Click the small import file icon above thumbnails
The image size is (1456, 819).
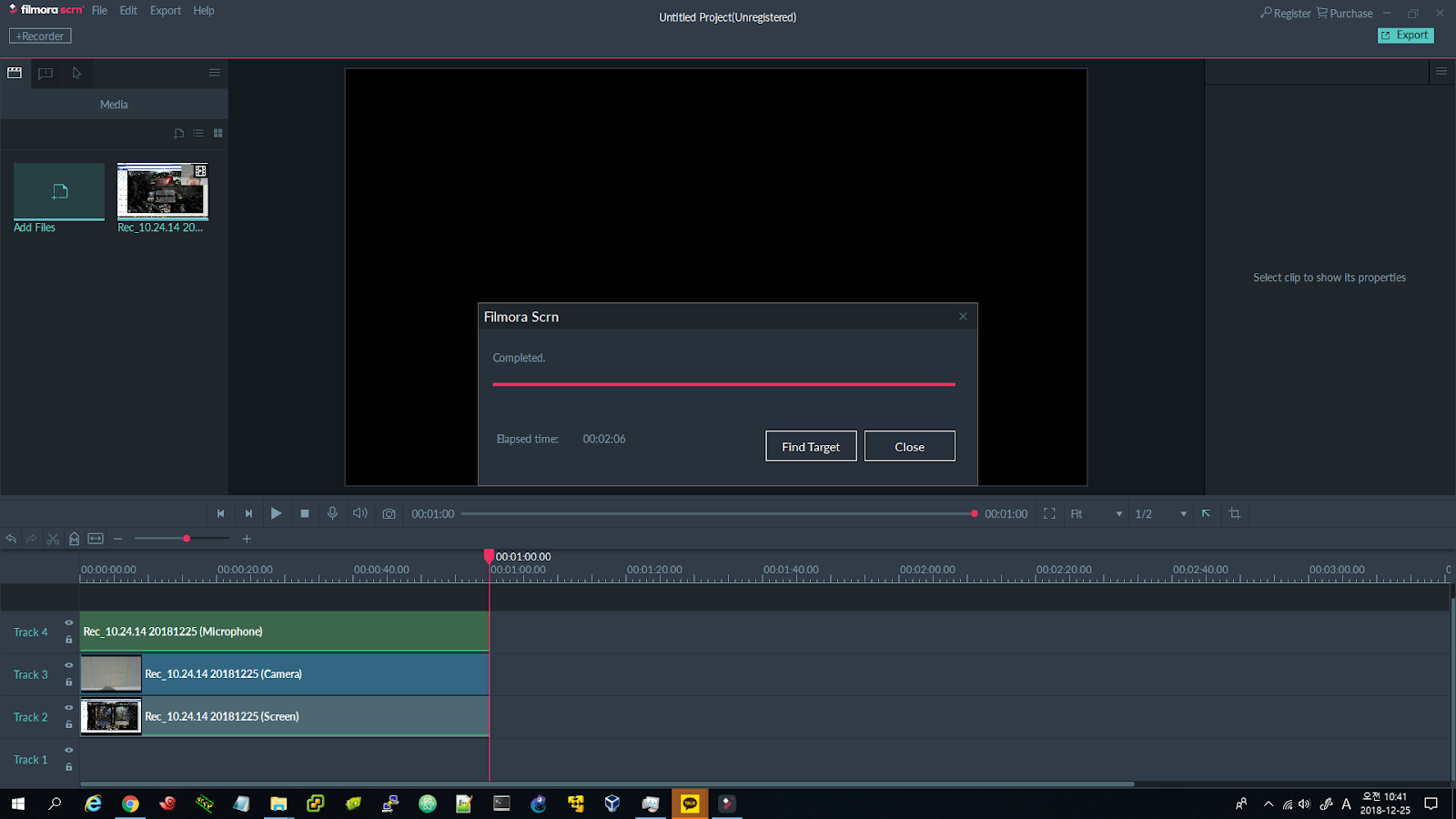click(178, 133)
